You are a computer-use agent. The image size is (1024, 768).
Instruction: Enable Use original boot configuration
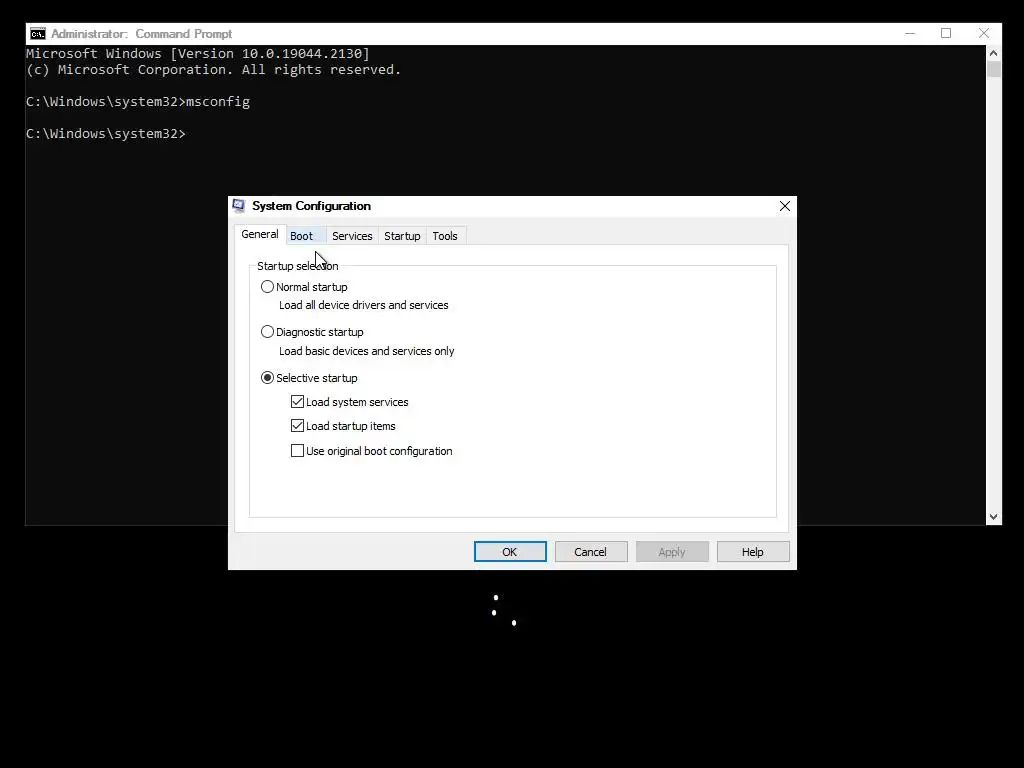(297, 451)
